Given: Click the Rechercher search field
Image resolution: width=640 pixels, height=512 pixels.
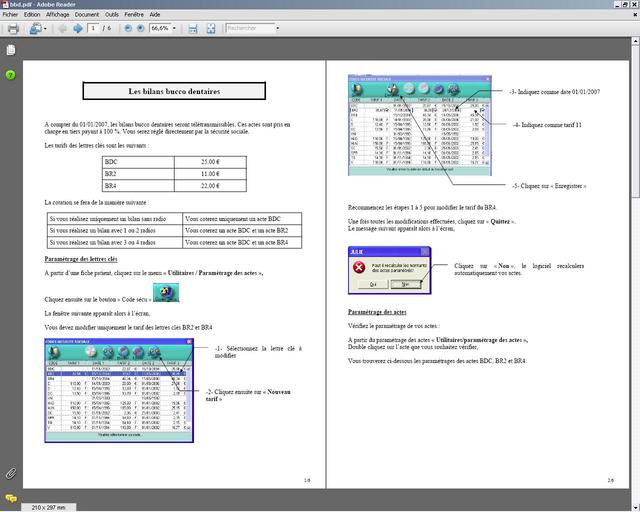Looking at the screenshot, I should 250,28.
